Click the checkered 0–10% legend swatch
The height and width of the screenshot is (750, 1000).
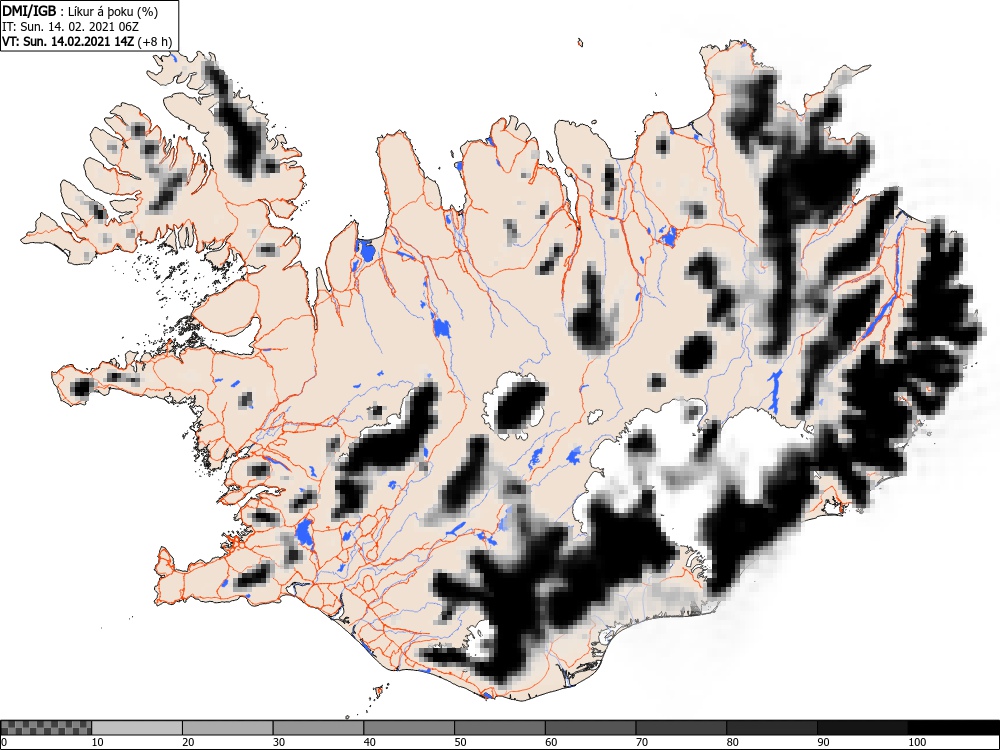click(x=46, y=728)
